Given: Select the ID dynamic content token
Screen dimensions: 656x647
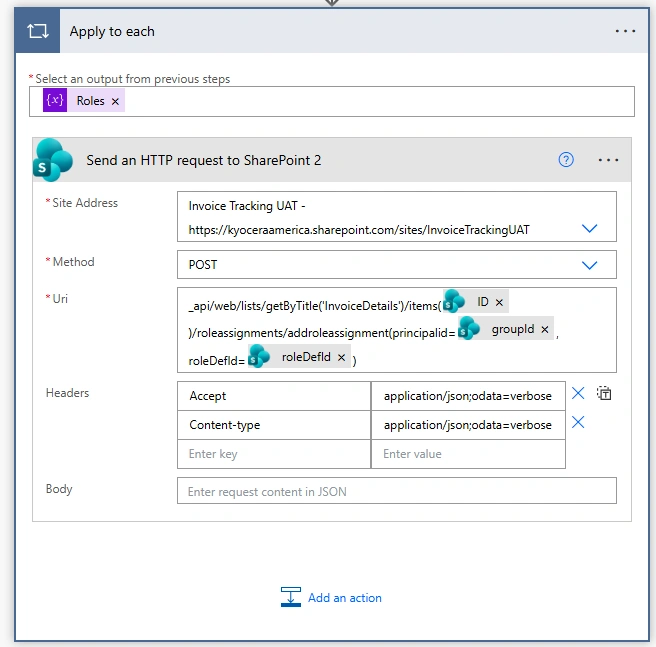Looking at the screenshot, I should (476, 301).
